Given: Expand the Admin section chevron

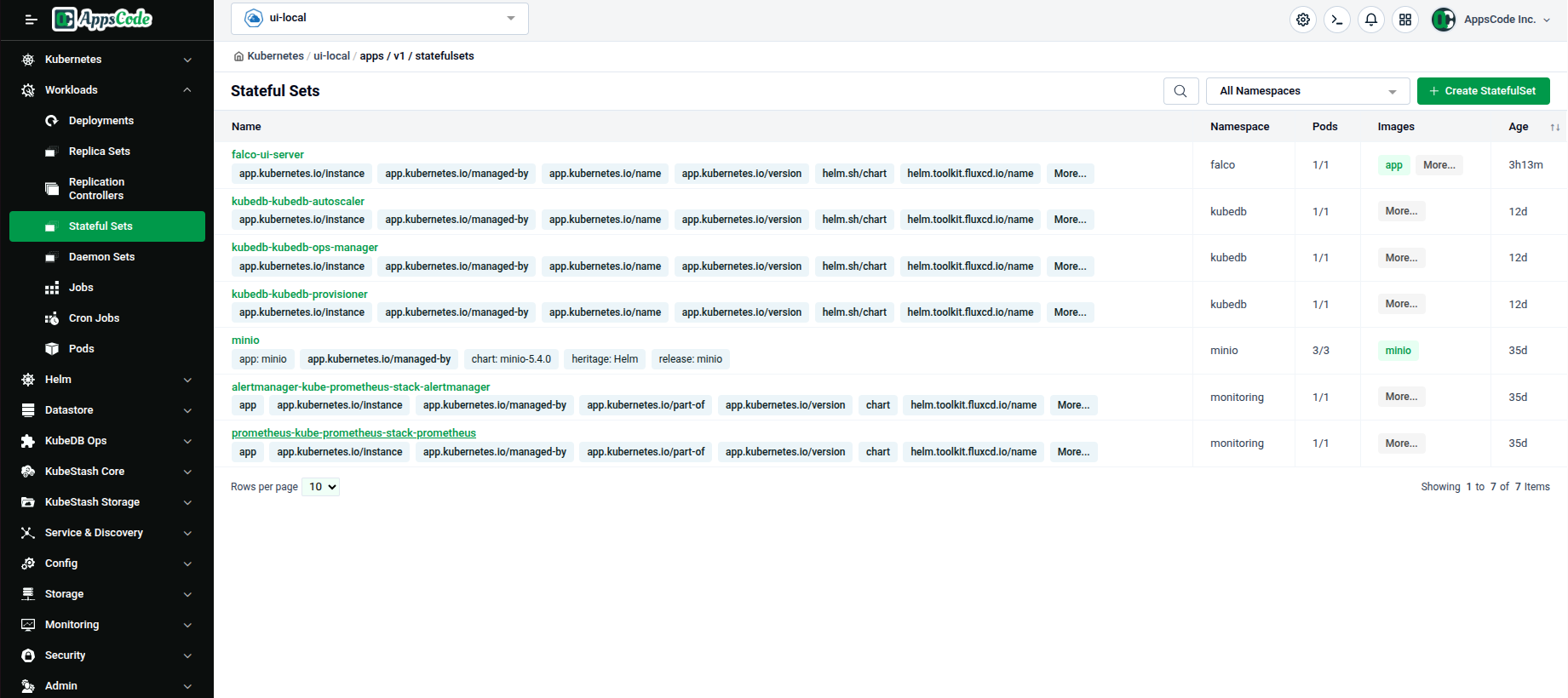Looking at the screenshot, I should coord(187,686).
